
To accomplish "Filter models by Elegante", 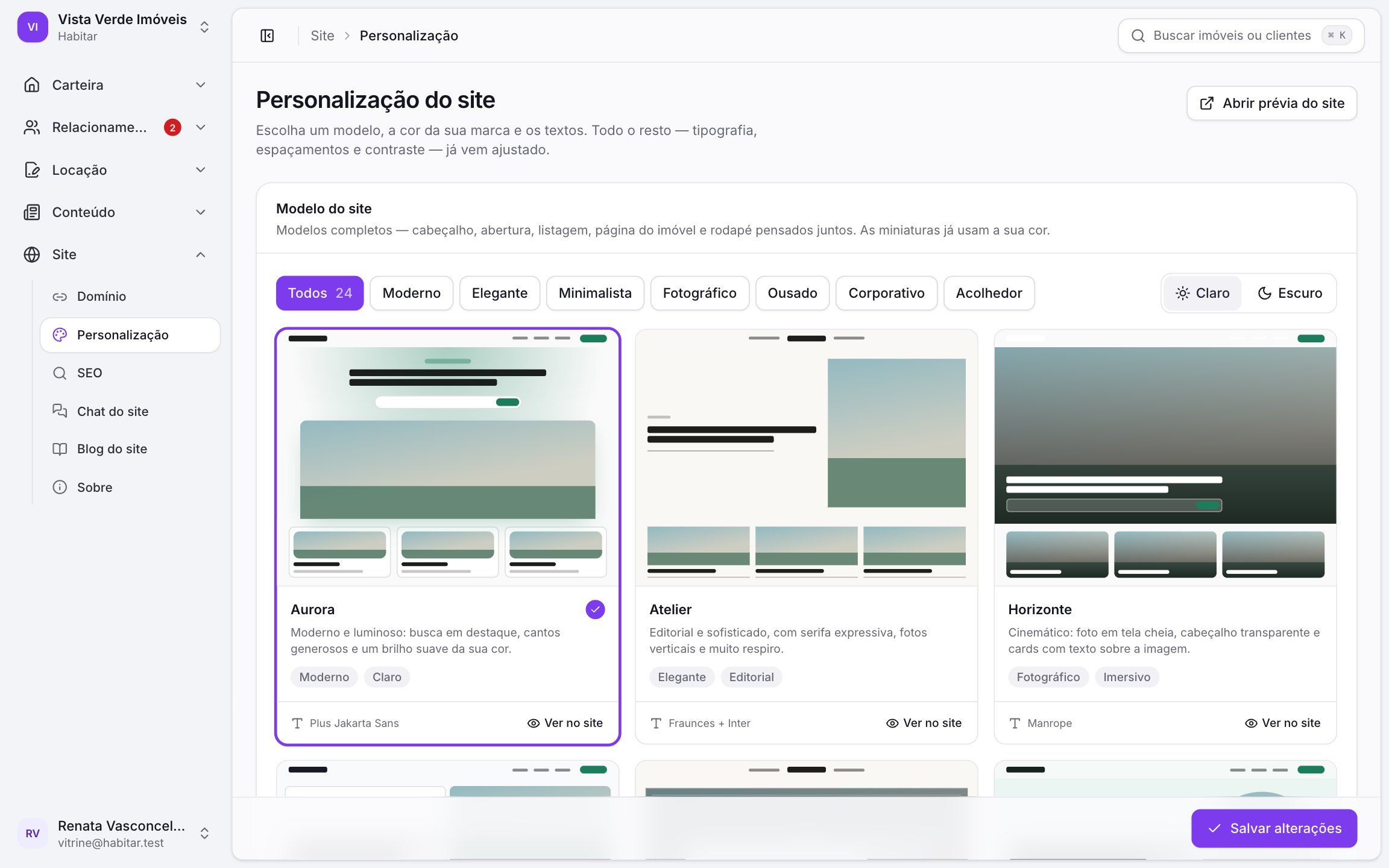I will point(499,293).
